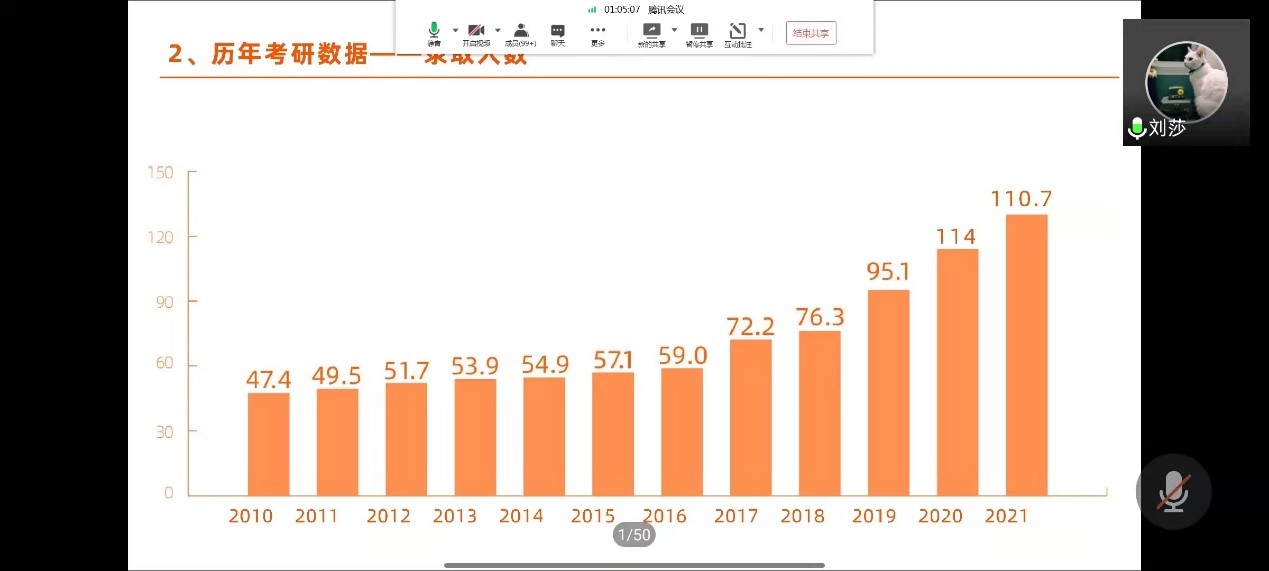Start a new share with the share-screen icon
The width and height of the screenshot is (1269, 571).
[x=651, y=32]
